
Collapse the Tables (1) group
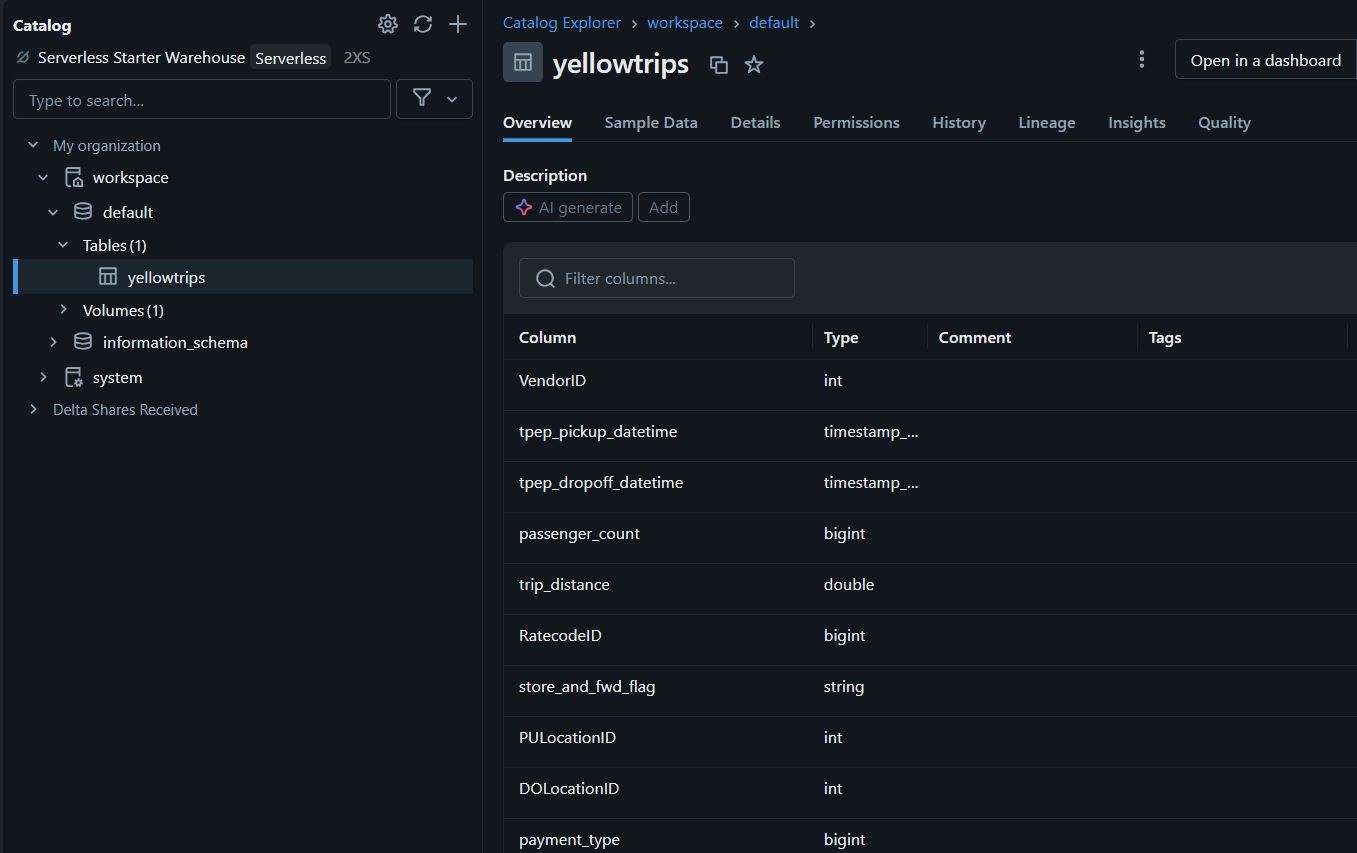click(63, 244)
